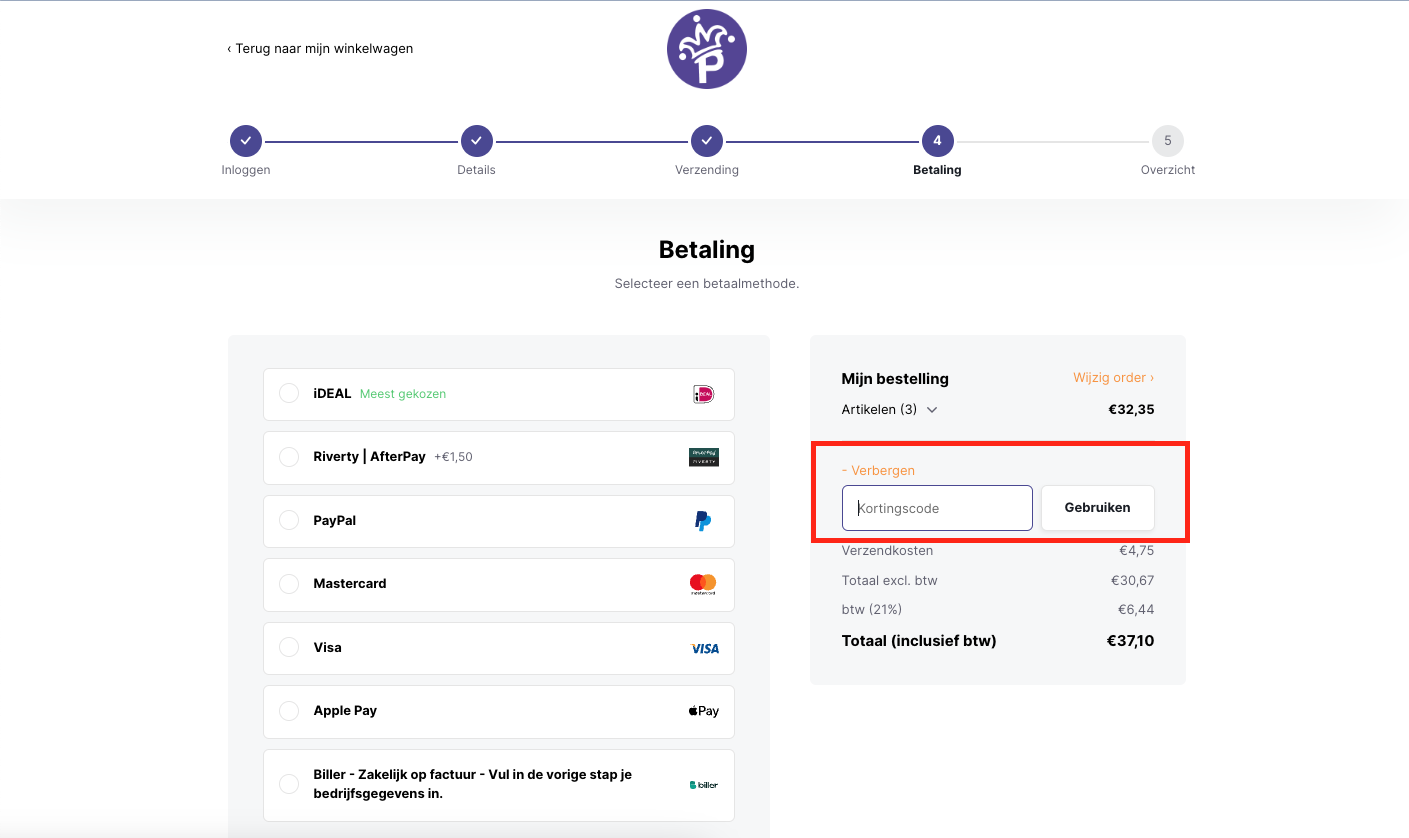Screen dimensions: 1409x838
Task: Click the completed Details step checkmark
Action: [476, 141]
